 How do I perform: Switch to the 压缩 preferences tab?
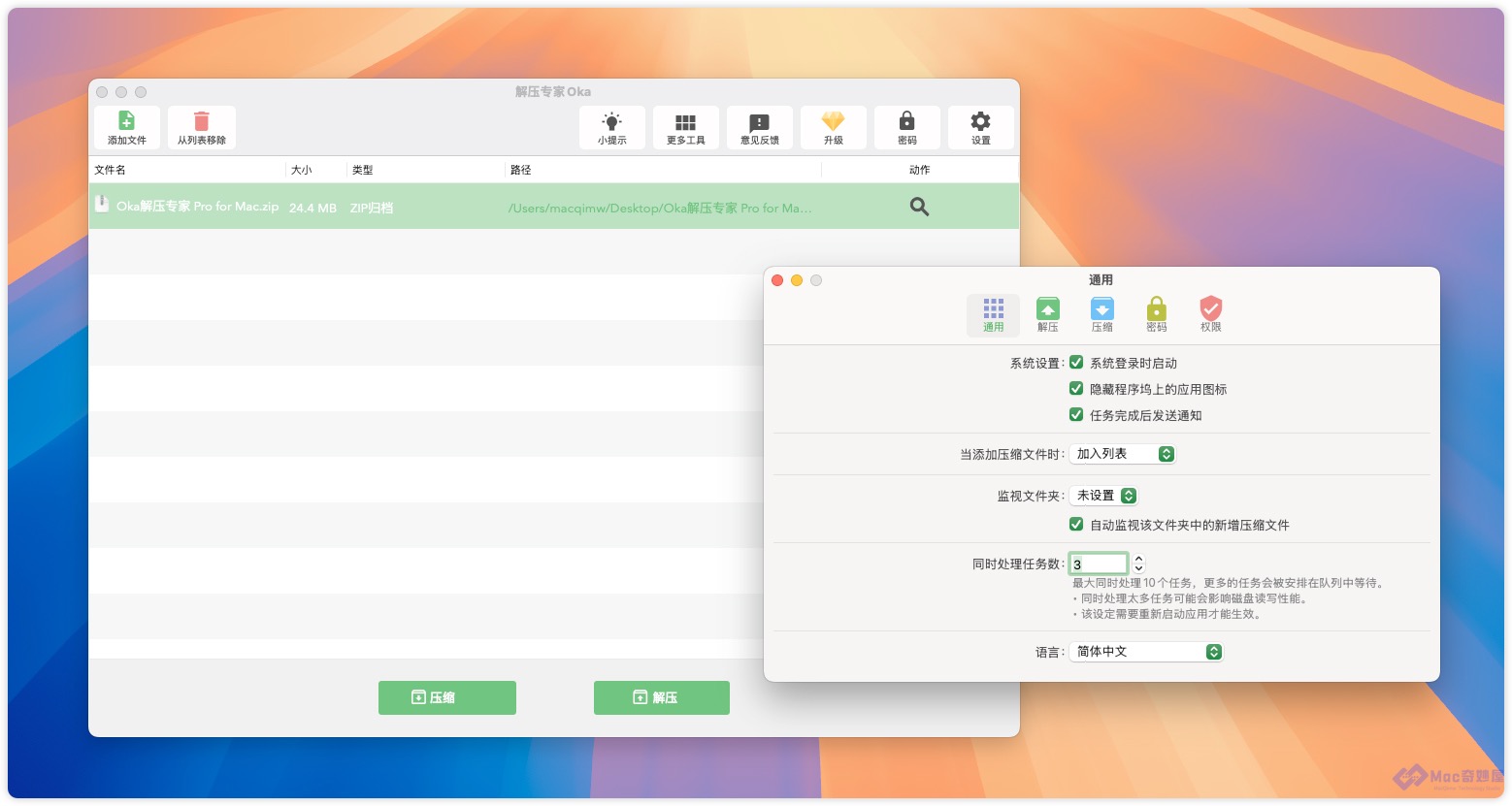pyautogui.click(x=1101, y=315)
